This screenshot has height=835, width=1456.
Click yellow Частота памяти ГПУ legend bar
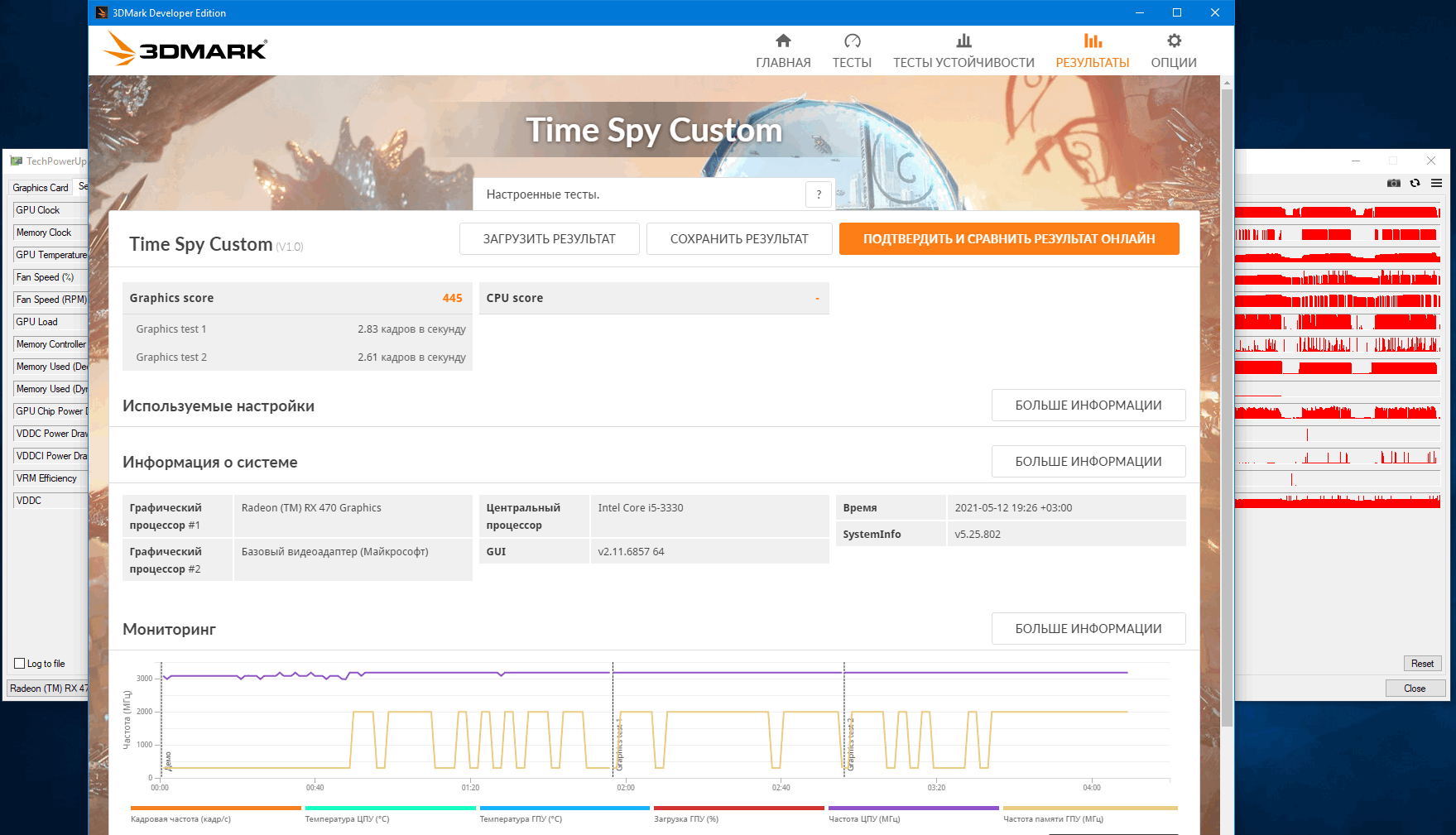(x=1090, y=808)
